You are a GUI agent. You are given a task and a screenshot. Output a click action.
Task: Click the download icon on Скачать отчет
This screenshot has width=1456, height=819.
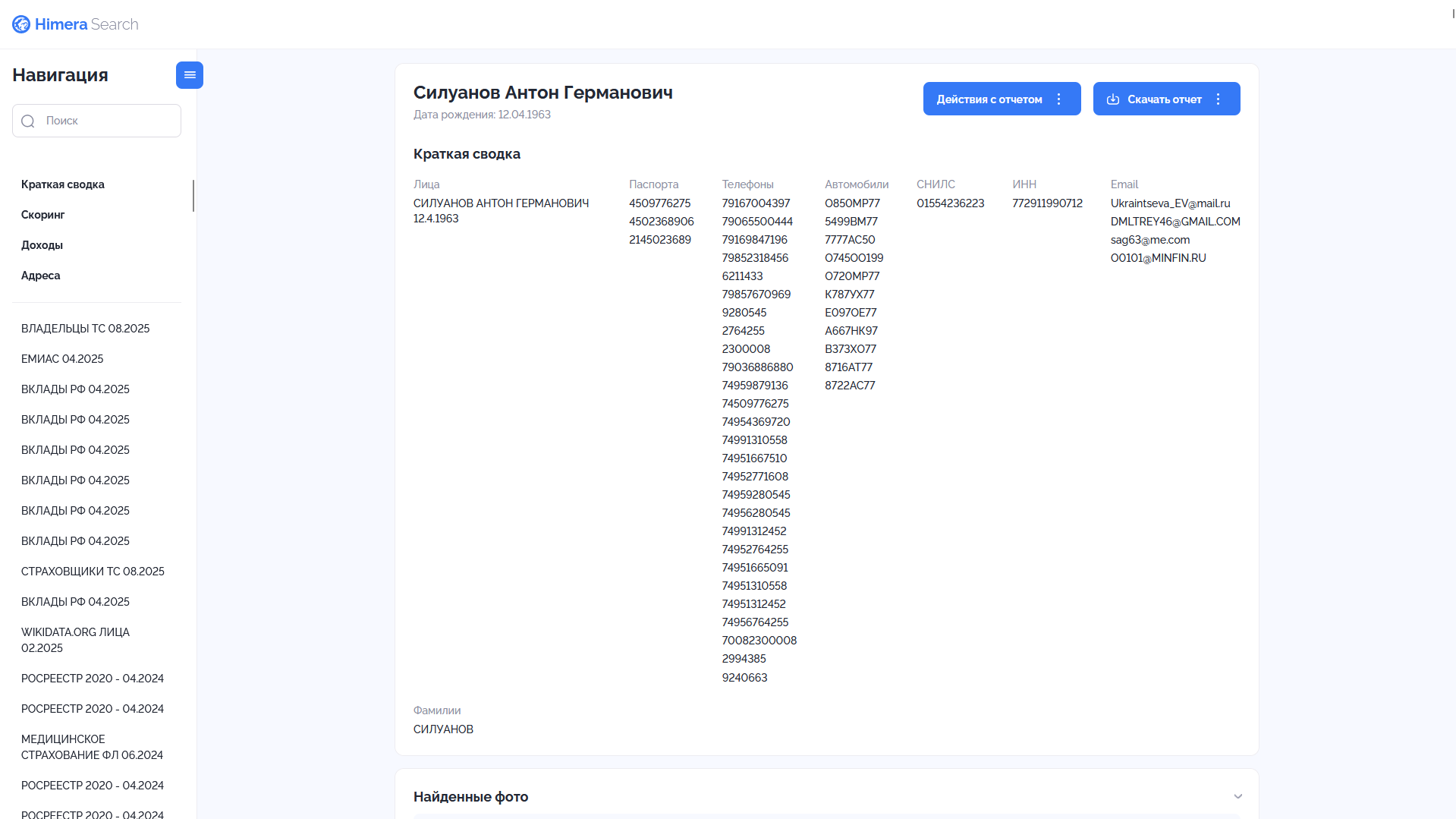coord(1113,99)
